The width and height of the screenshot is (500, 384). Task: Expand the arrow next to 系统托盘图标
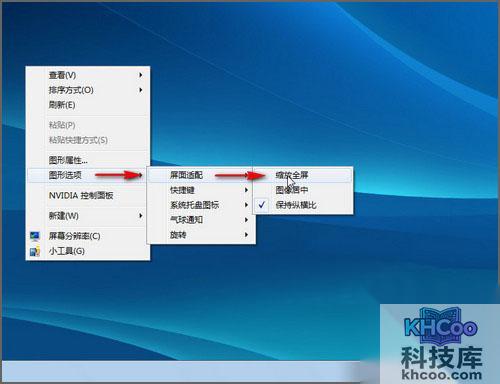(246, 205)
